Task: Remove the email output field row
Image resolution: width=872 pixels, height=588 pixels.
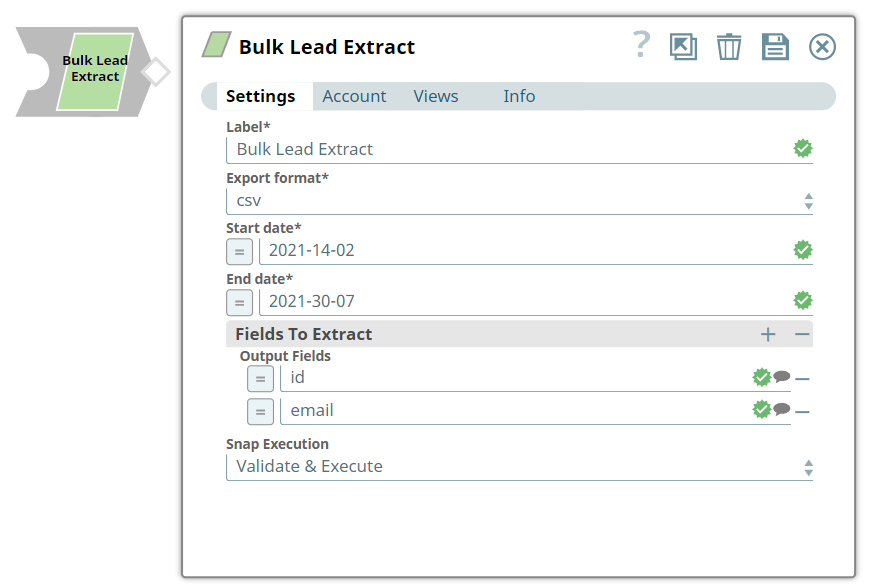Action: point(802,412)
